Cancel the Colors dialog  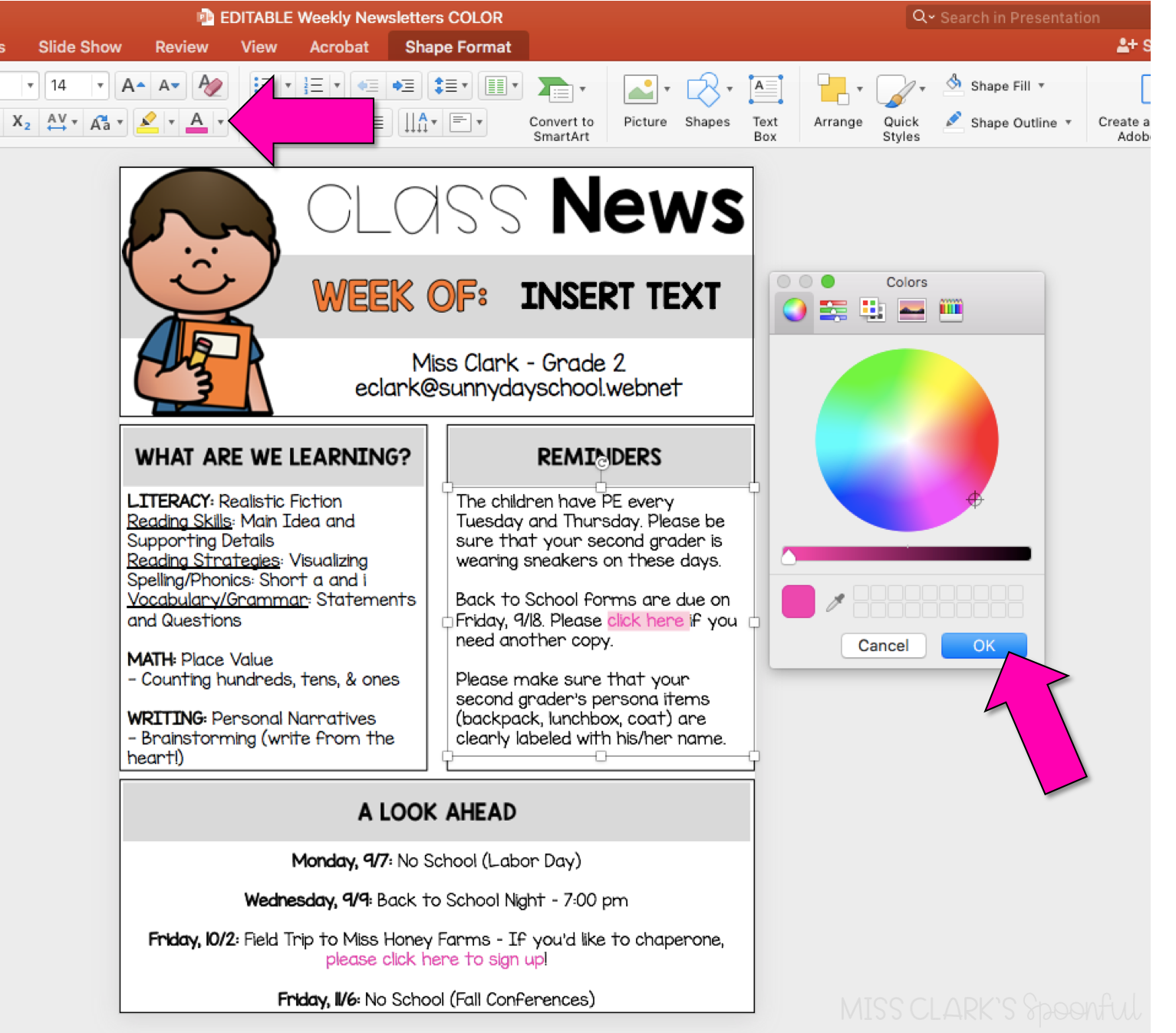tap(883, 645)
